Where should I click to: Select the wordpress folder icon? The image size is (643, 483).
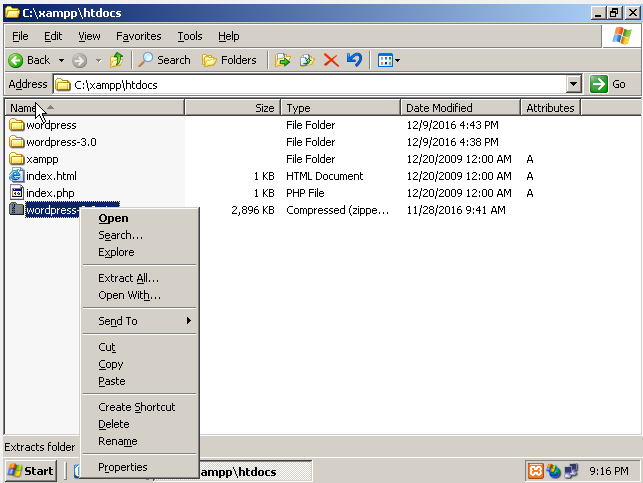(x=16, y=125)
